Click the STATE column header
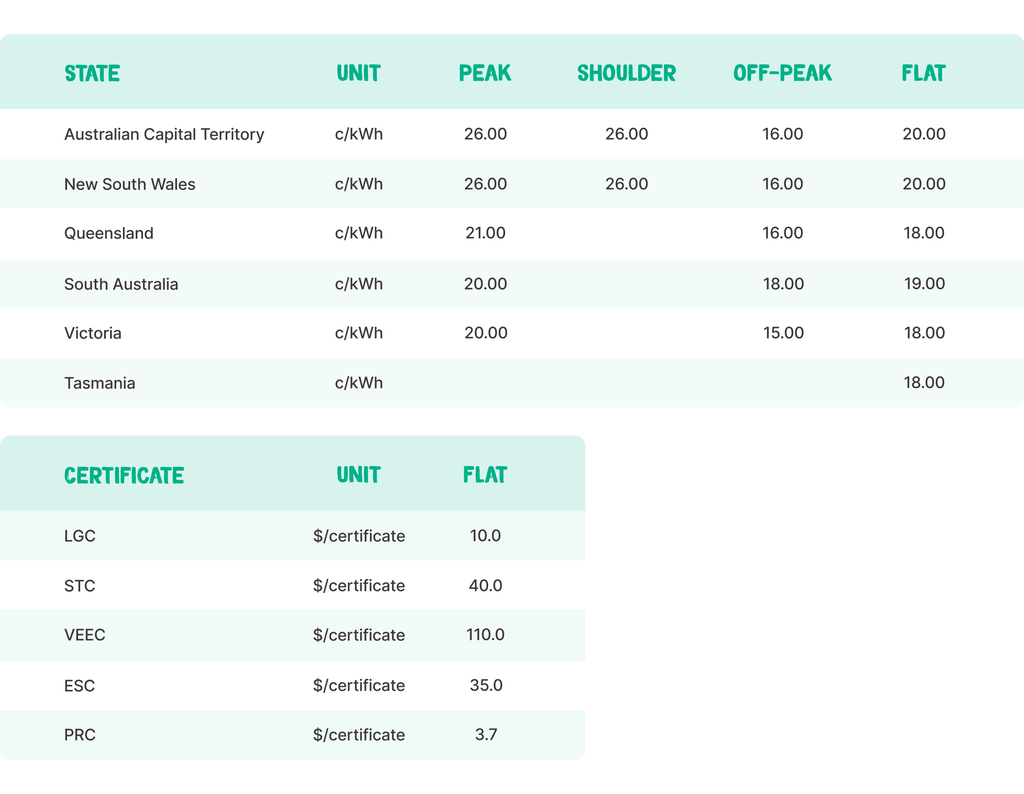The image size is (1024, 794). (x=92, y=73)
